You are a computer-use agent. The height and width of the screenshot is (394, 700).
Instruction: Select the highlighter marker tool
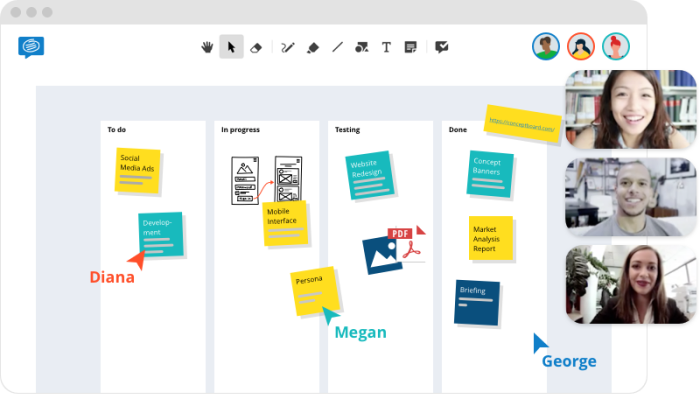pyautogui.click(x=313, y=48)
